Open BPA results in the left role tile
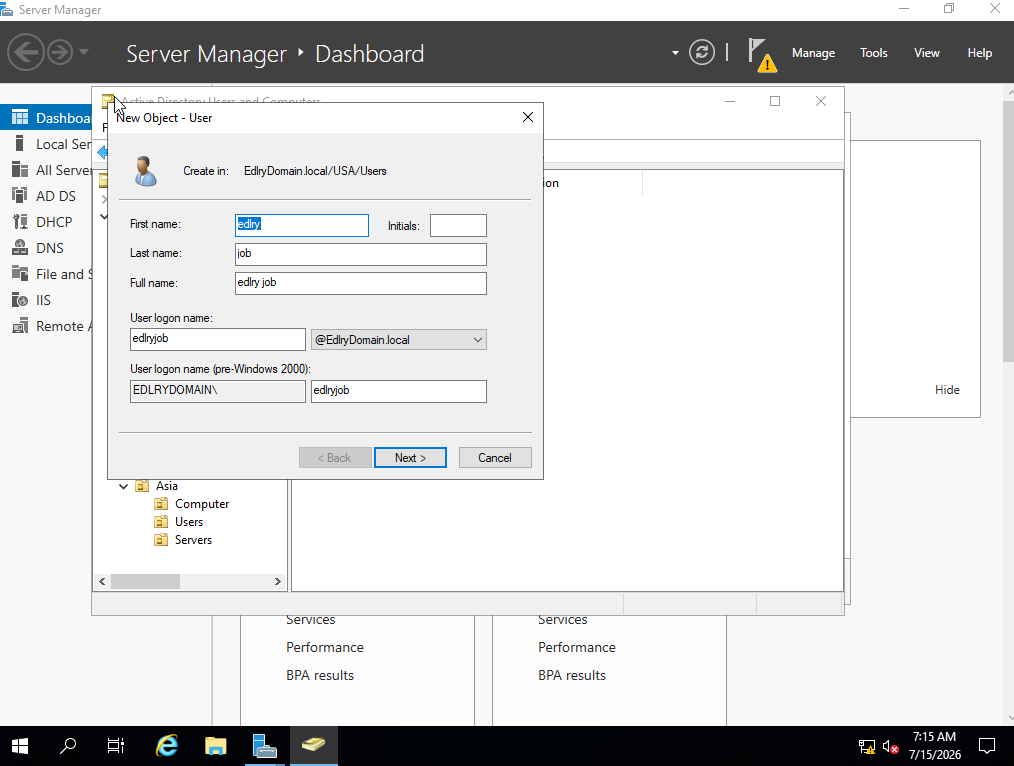This screenshot has width=1014, height=766. point(320,675)
